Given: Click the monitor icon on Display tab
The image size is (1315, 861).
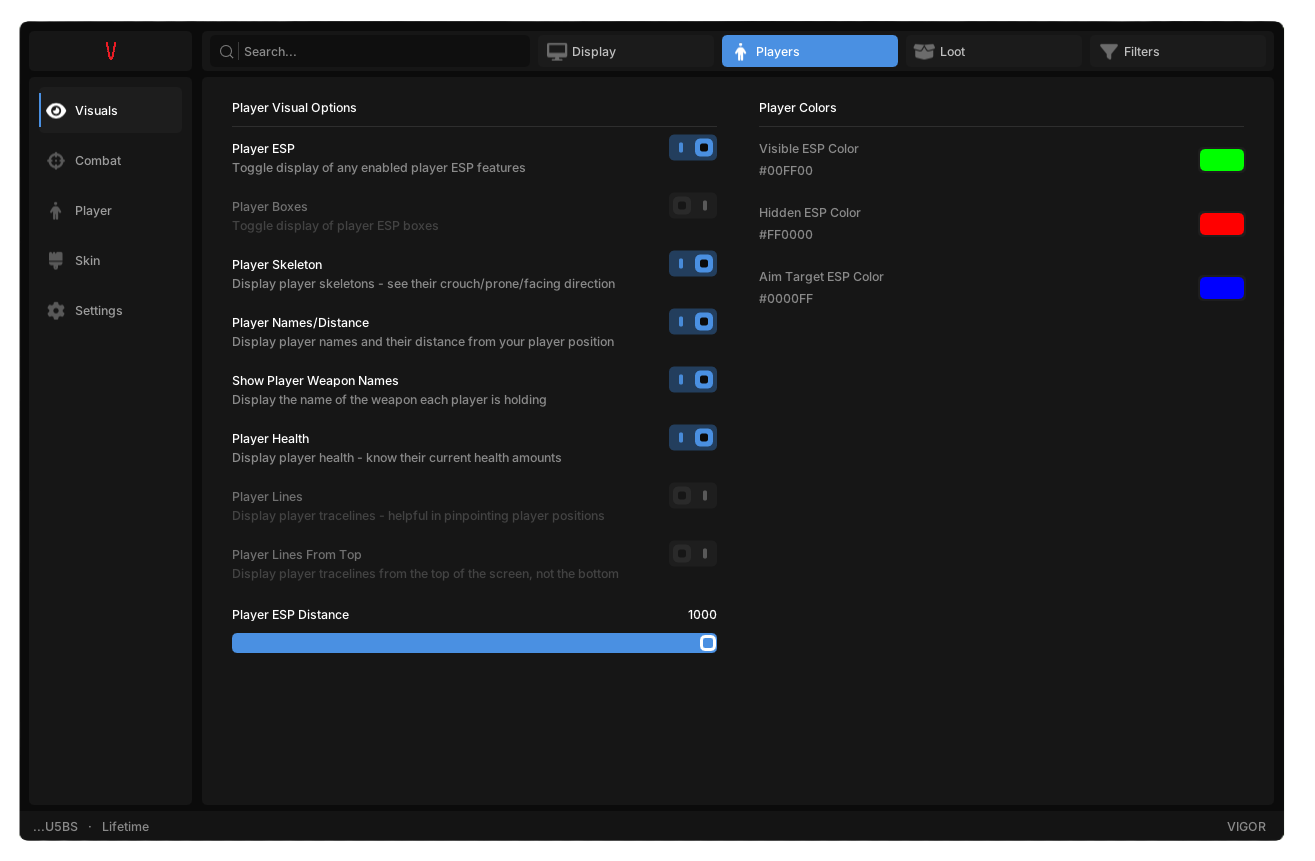Looking at the screenshot, I should pos(557,51).
